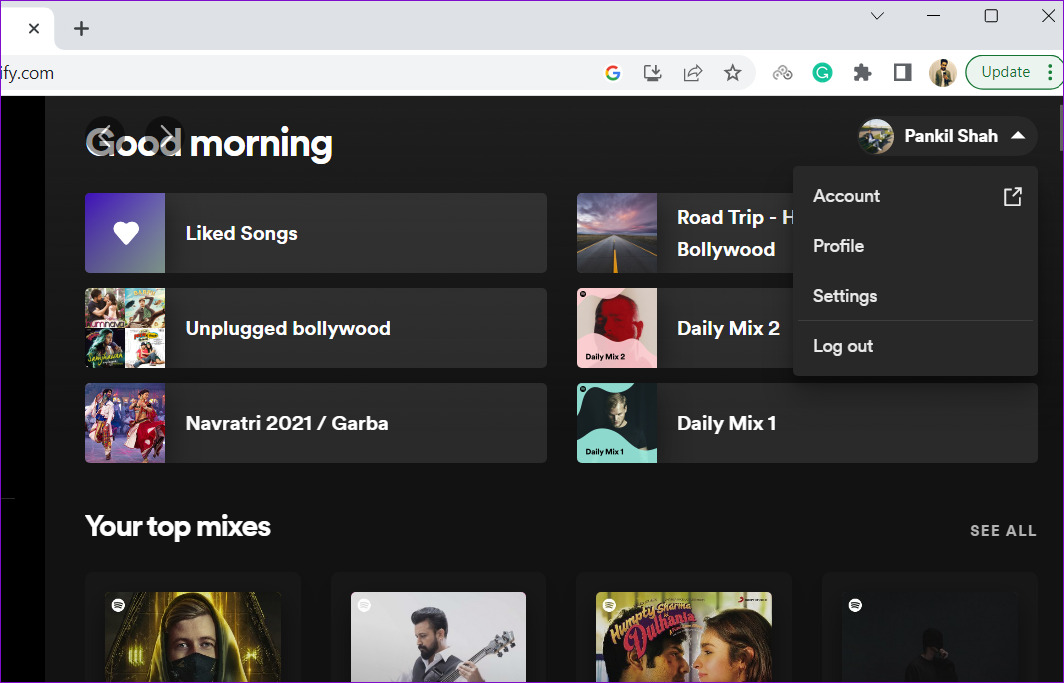Click the Update button in Chrome

[x=1005, y=72]
